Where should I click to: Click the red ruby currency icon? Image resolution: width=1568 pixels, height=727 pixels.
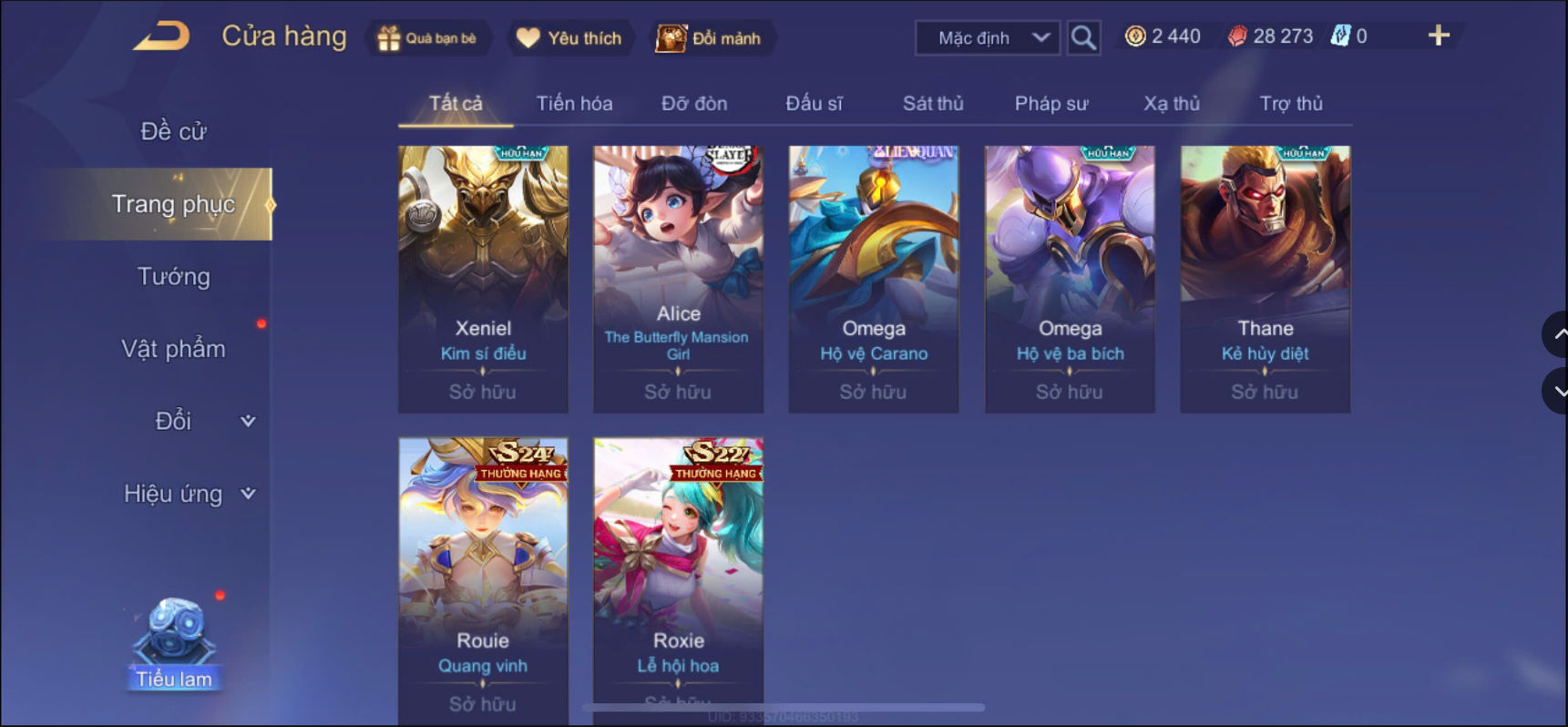(1237, 36)
